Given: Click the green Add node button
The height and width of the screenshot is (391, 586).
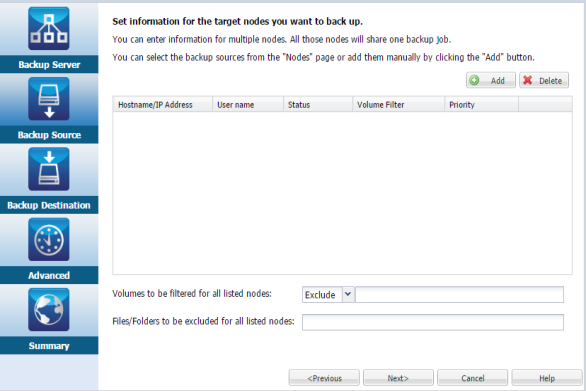Looking at the screenshot, I should [491, 80].
